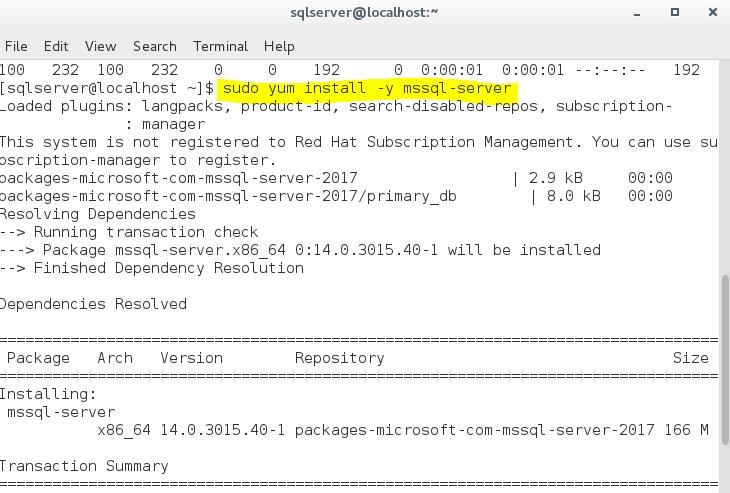Image resolution: width=730 pixels, height=493 pixels.
Task: Click the Size column header
Action: 690,358
